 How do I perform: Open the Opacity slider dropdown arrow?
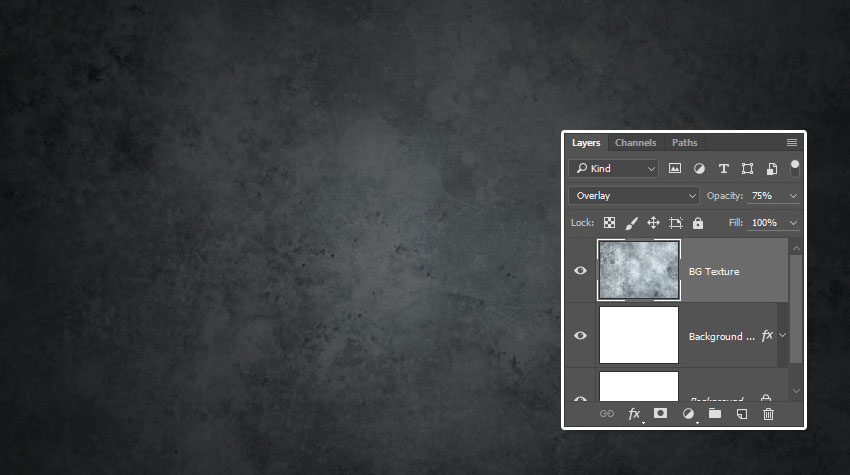tap(794, 196)
